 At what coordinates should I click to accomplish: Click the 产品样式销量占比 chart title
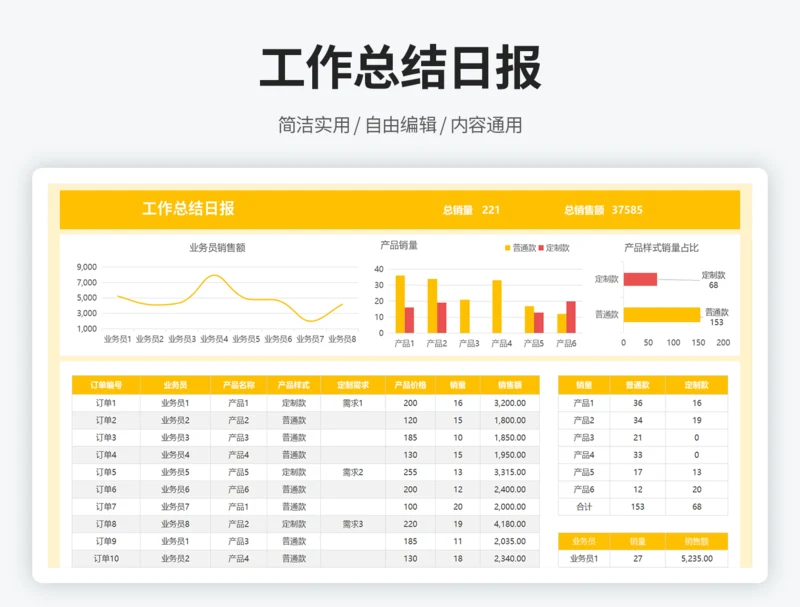(661, 248)
